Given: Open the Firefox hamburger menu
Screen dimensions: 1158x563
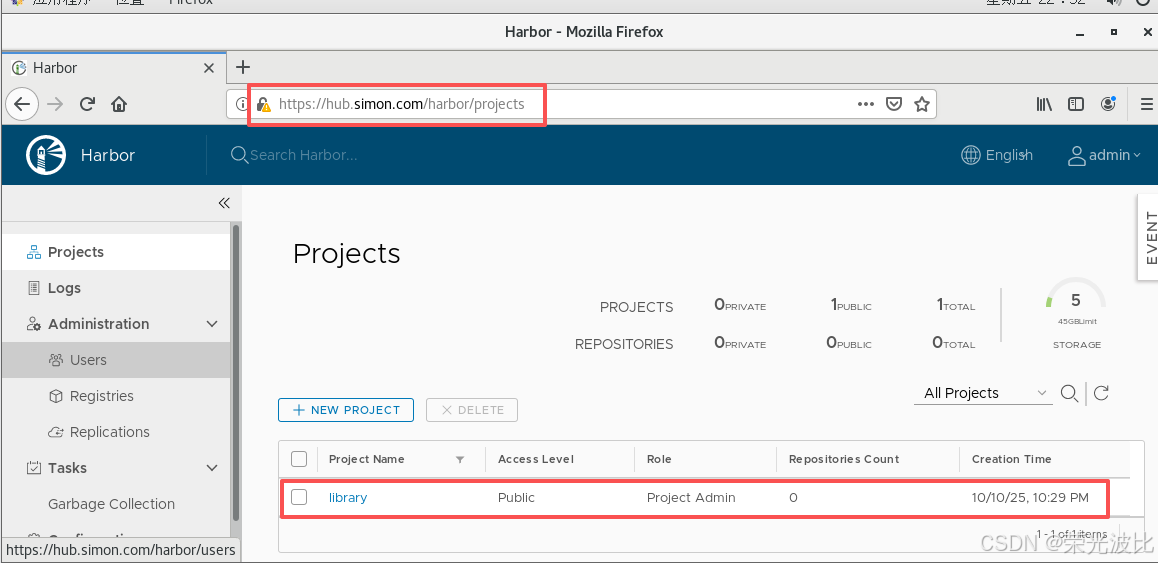Looking at the screenshot, I should click(x=1147, y=104).
